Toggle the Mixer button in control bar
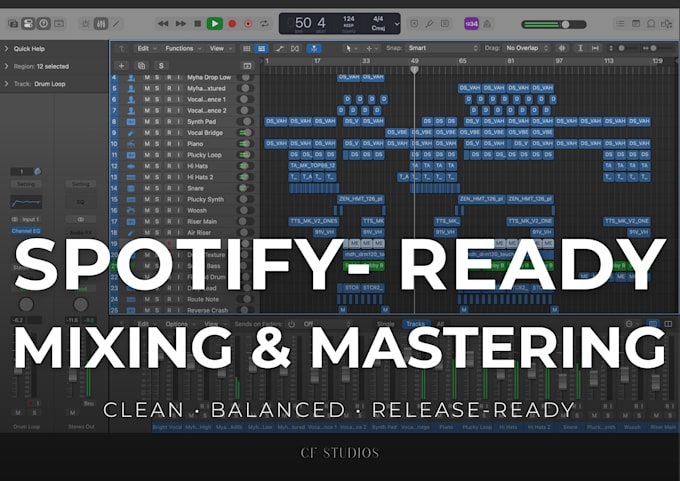Viewport: 680px width, 481px height. [101, 23]
